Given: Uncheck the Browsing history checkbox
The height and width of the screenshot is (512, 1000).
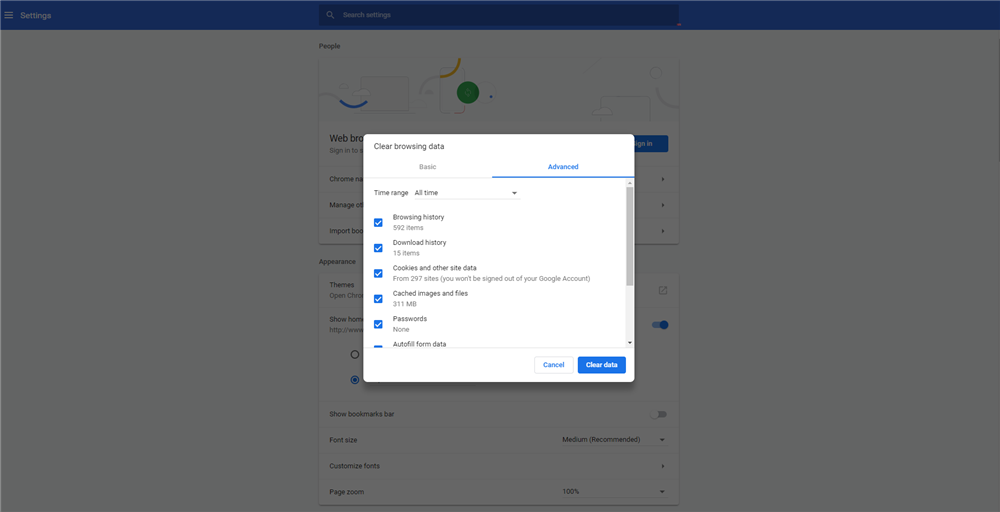Looking at the screenshot, I should [378, 222].
